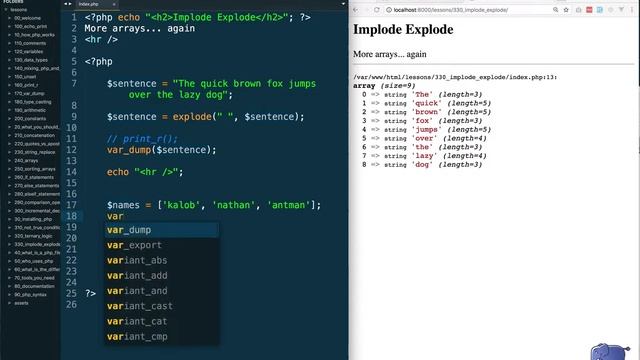Open the assets folder

pyautogui.click(x=21, y=303)
